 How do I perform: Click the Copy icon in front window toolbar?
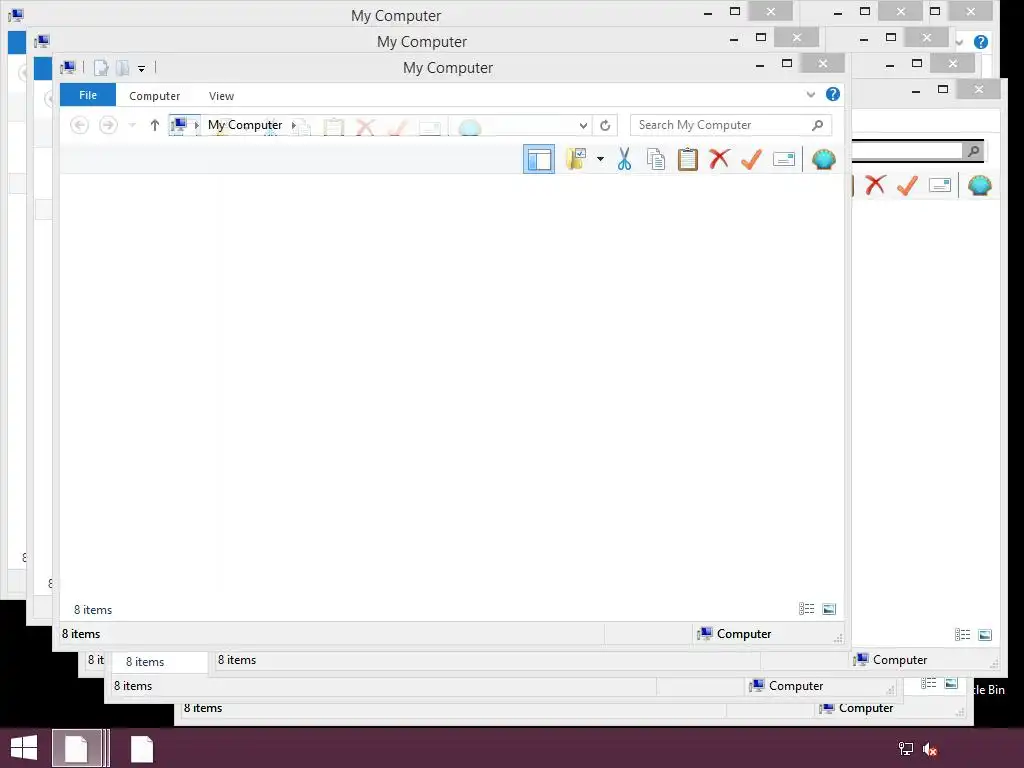656,159
